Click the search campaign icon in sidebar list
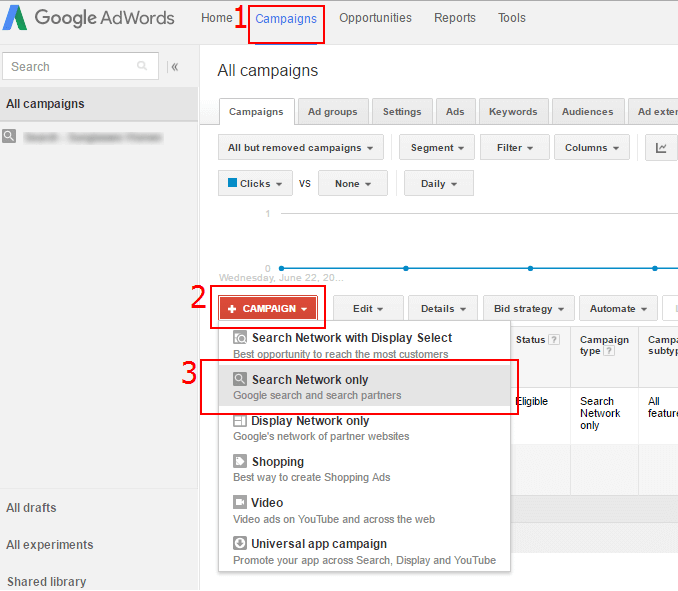Viewport: 678px width, 591px height. pyautogui.click(x=9, y=136)
